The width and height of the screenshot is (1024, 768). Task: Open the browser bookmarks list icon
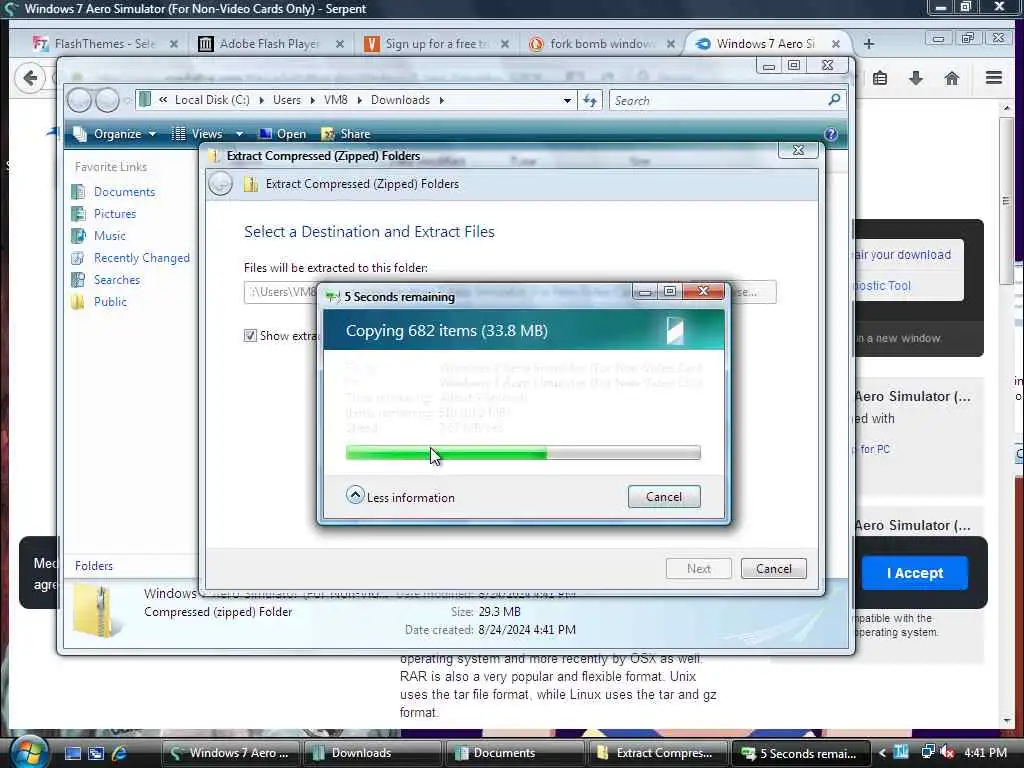880,78
